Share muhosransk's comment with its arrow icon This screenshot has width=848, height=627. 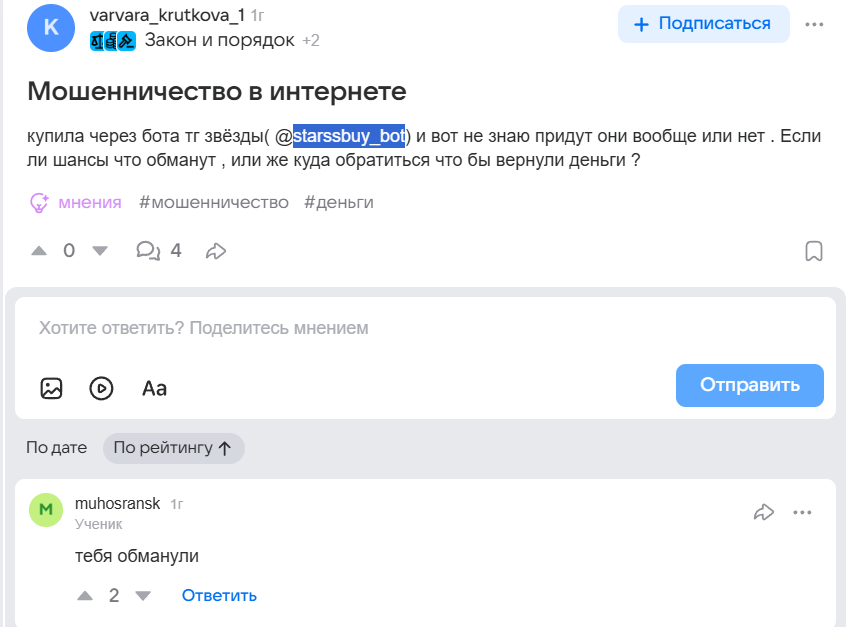(765, 511)
